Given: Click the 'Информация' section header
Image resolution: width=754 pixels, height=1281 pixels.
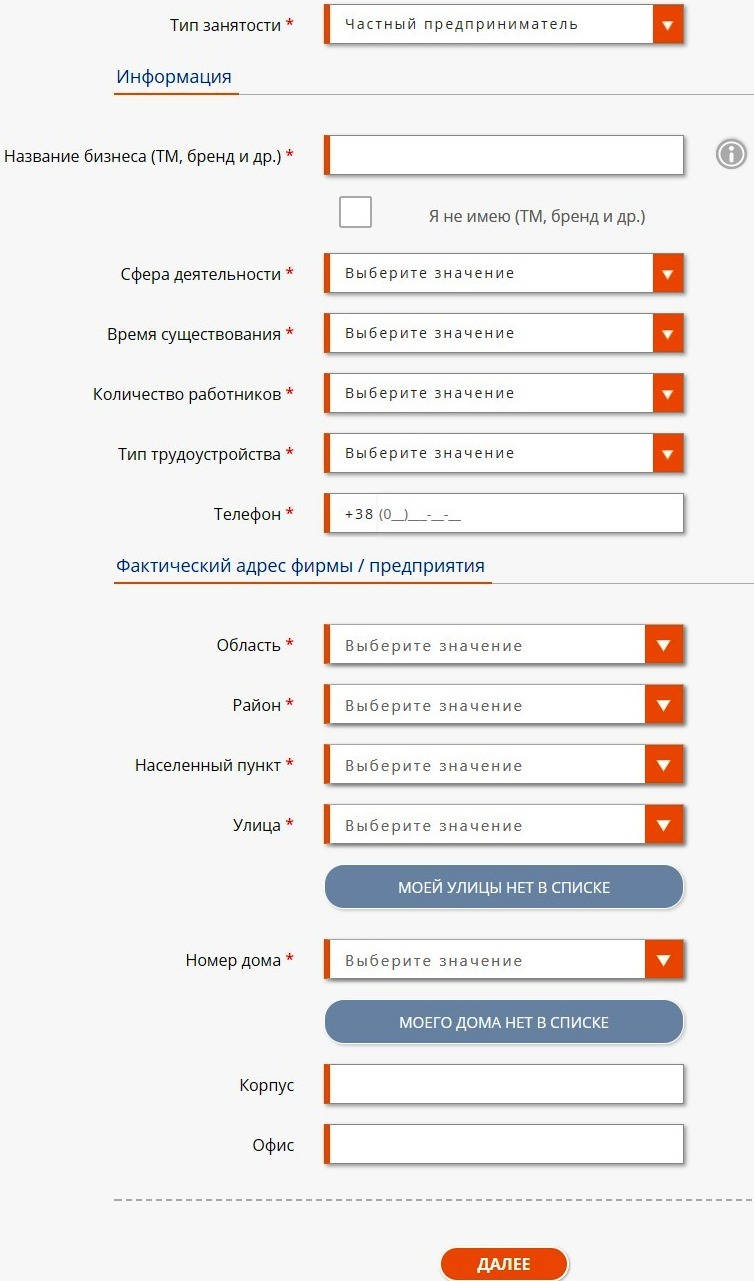Looking at the screenshot, I should 176,76.
